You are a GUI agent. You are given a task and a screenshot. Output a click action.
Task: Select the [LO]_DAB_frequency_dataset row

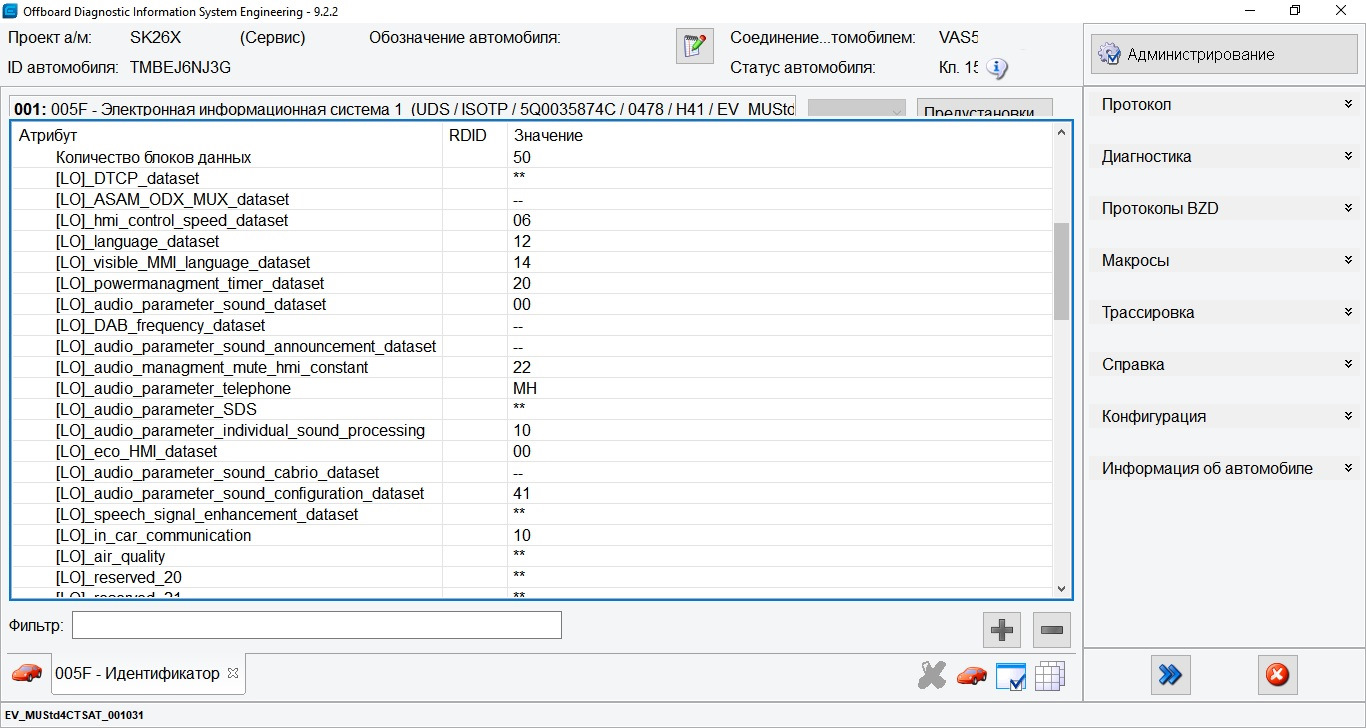click(532, 325)
